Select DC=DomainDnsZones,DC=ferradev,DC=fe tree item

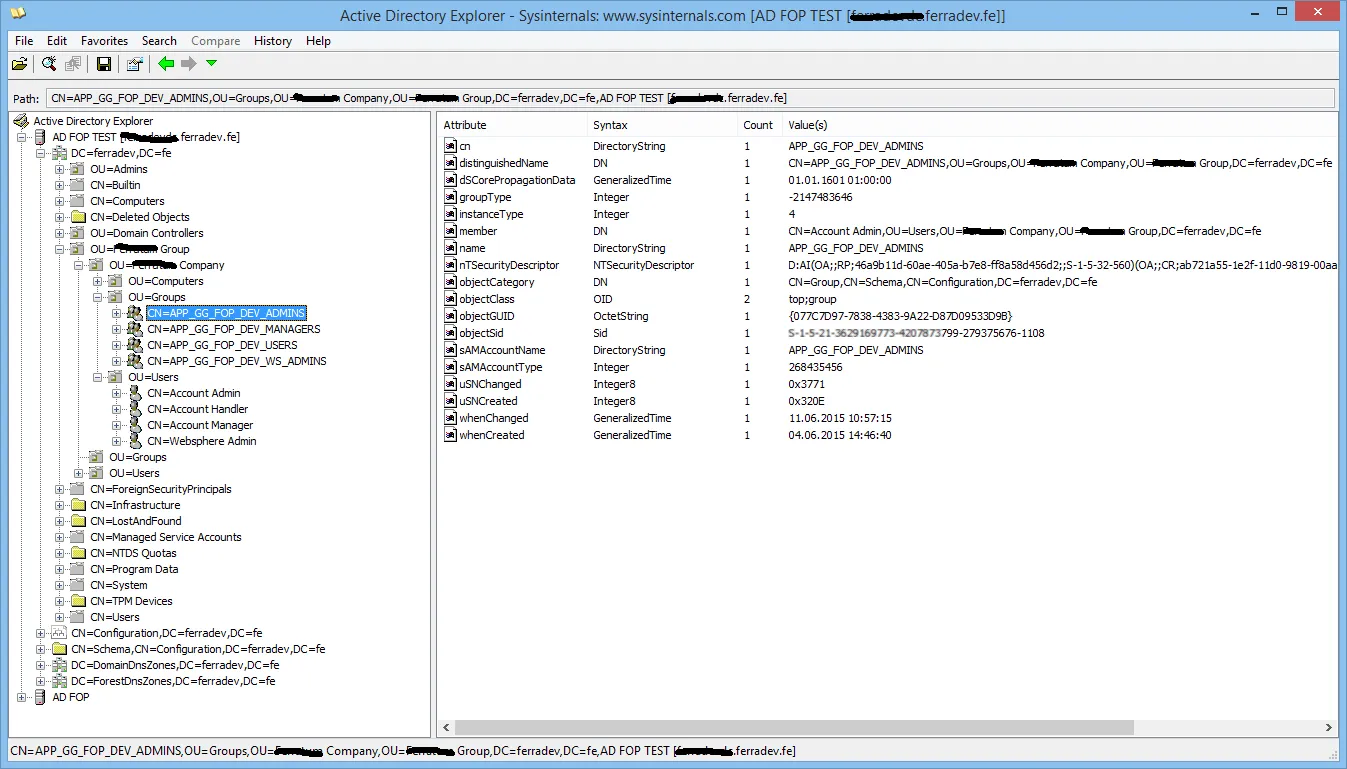tap(175, 665)
